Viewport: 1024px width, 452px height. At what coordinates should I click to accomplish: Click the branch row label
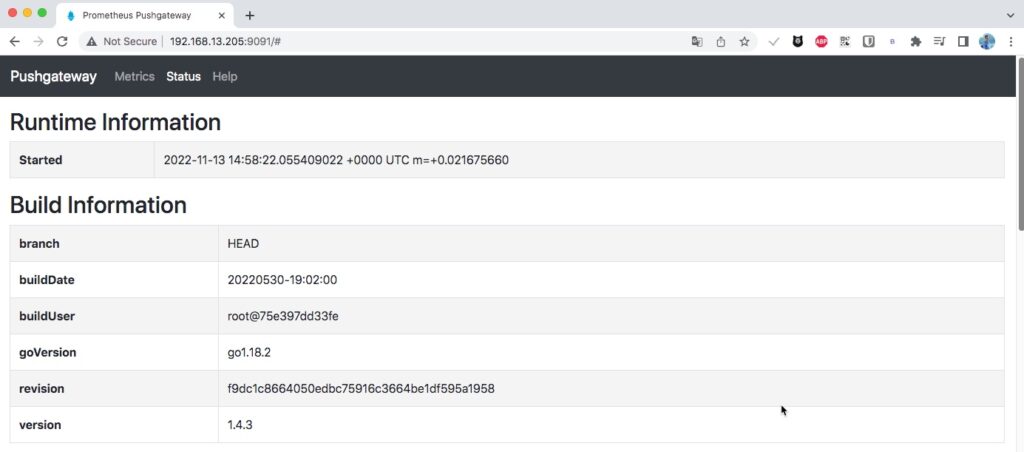(39, 244)
